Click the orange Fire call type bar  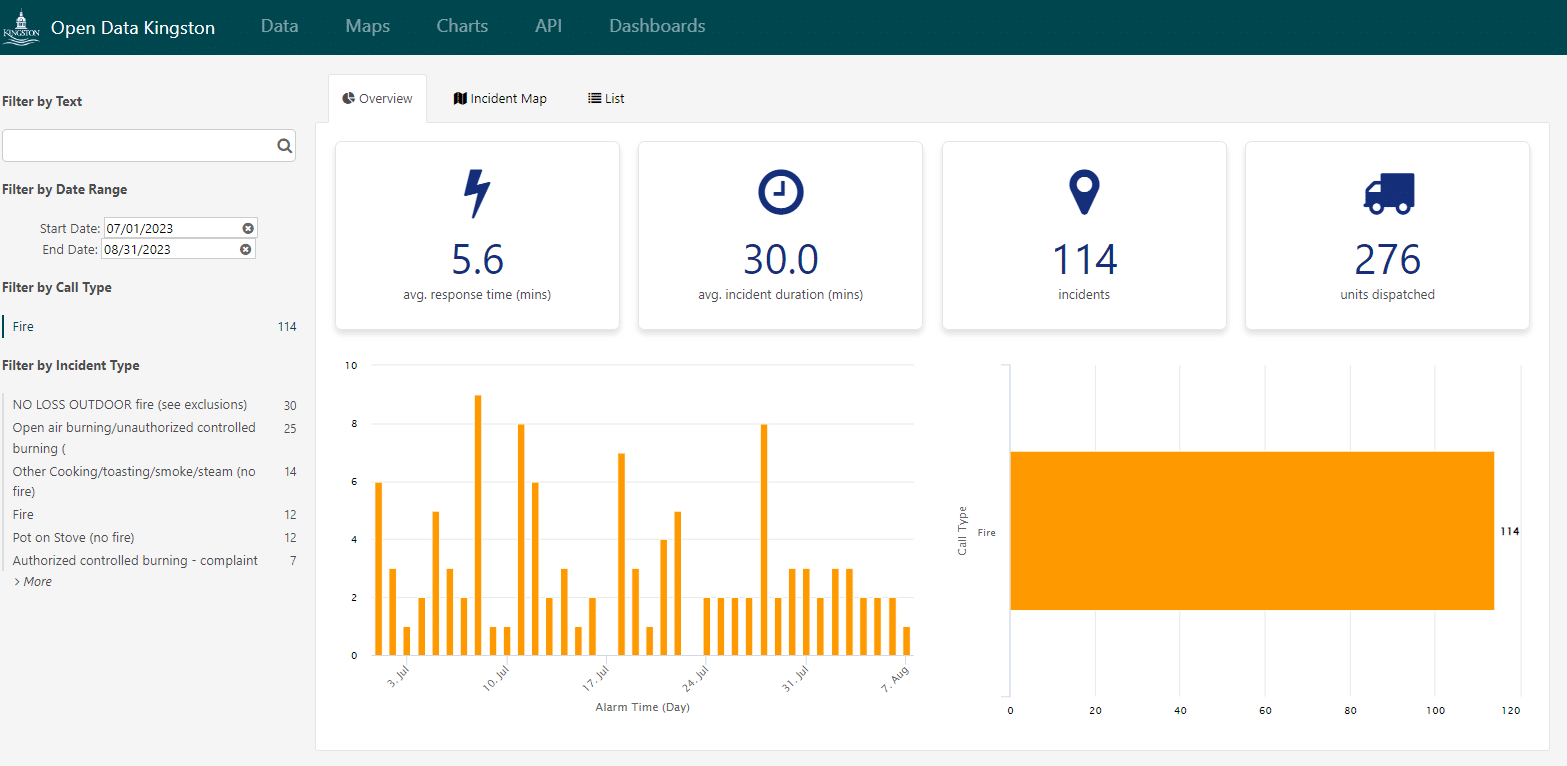pos(1251,531)
